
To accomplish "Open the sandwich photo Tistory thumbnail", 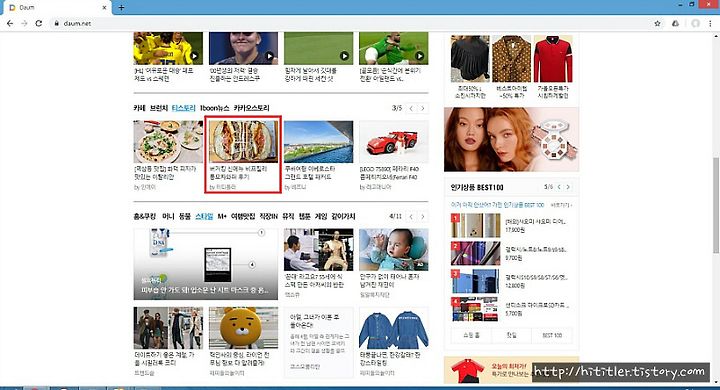I will tap(243, 141).
